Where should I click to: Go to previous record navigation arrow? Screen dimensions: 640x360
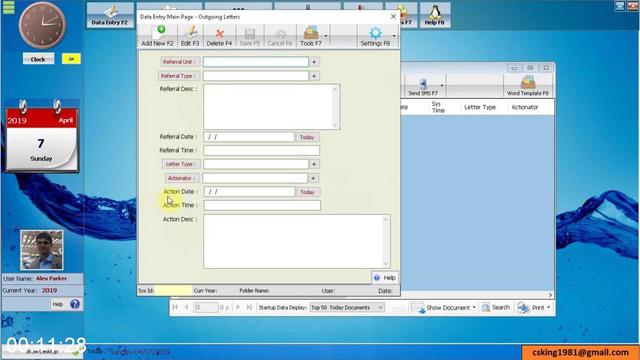pyautogui.click(x=187, y=307)
